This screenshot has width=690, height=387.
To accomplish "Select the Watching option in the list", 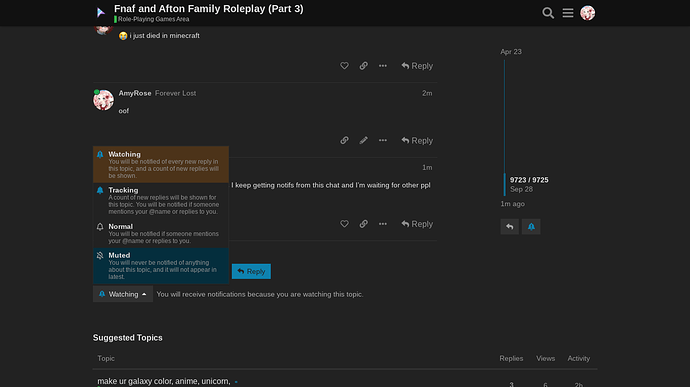I will [x=161, y=164].
